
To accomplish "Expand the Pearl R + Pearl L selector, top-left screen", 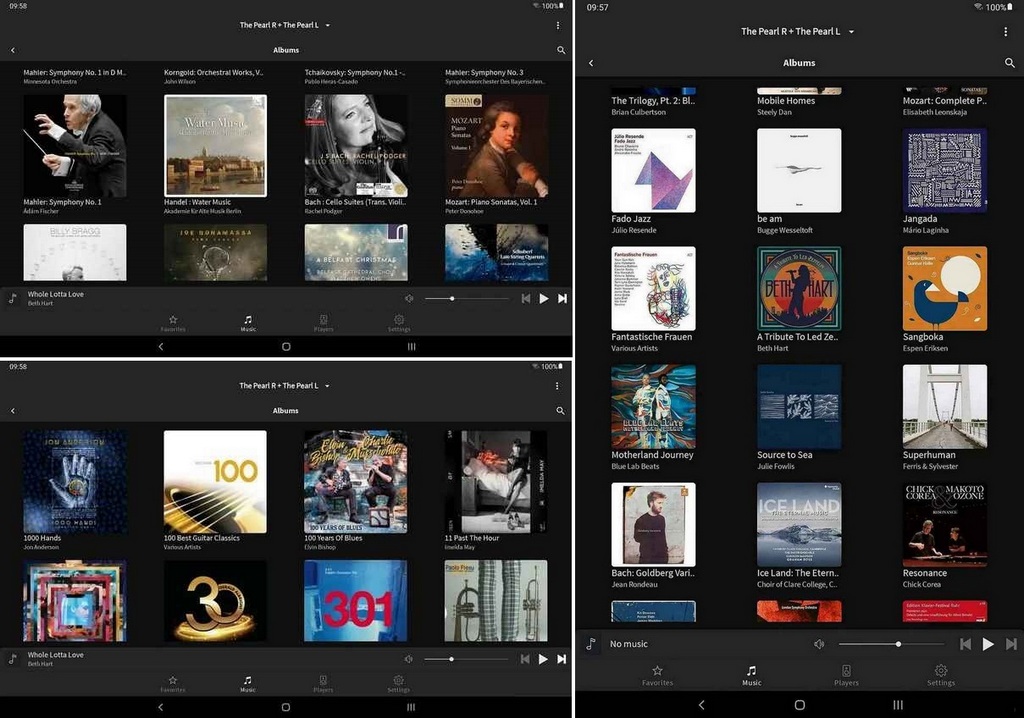I will (x=285, y=25).
